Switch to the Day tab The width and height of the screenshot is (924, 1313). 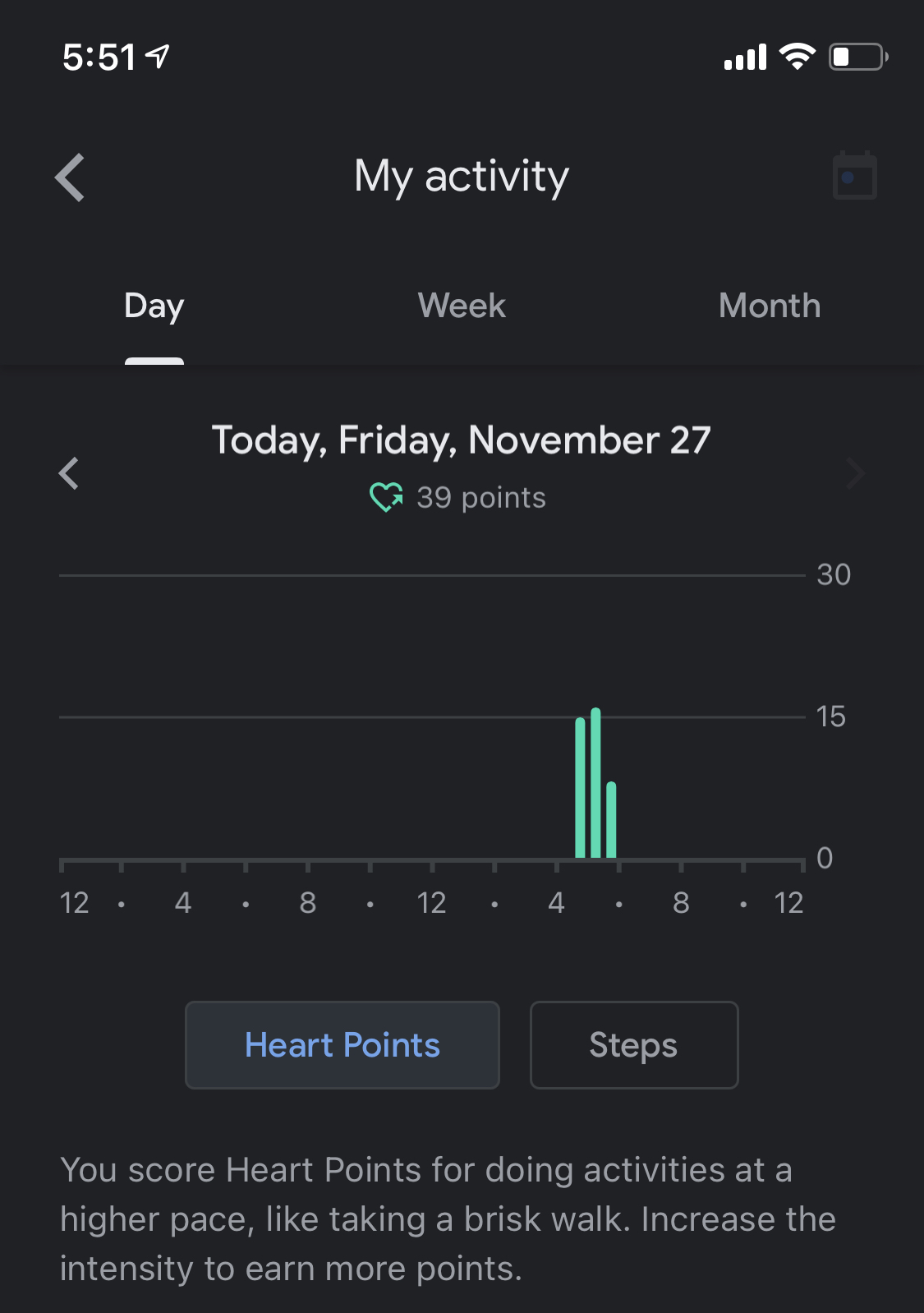[154, 306]
